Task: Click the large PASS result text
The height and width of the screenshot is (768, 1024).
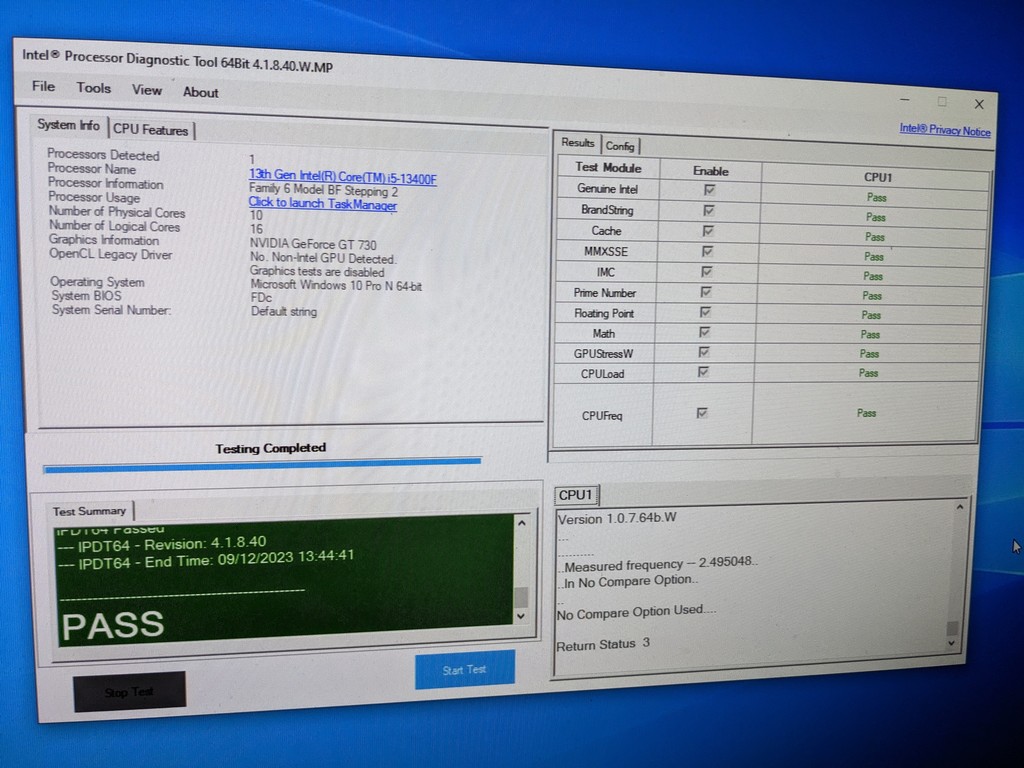Action: pos(112,625)
